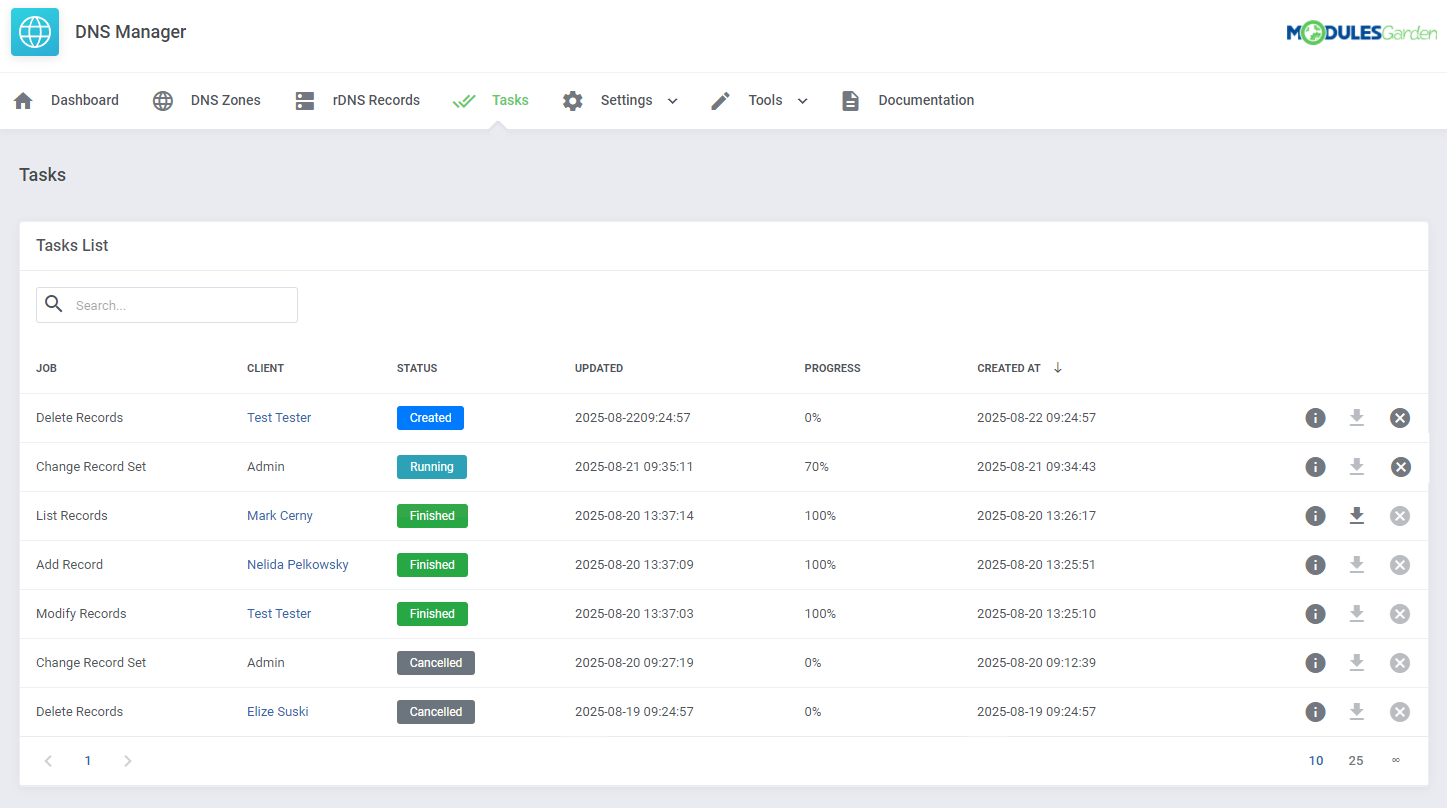Open the Documentation page icon

(x=850, y=100)
